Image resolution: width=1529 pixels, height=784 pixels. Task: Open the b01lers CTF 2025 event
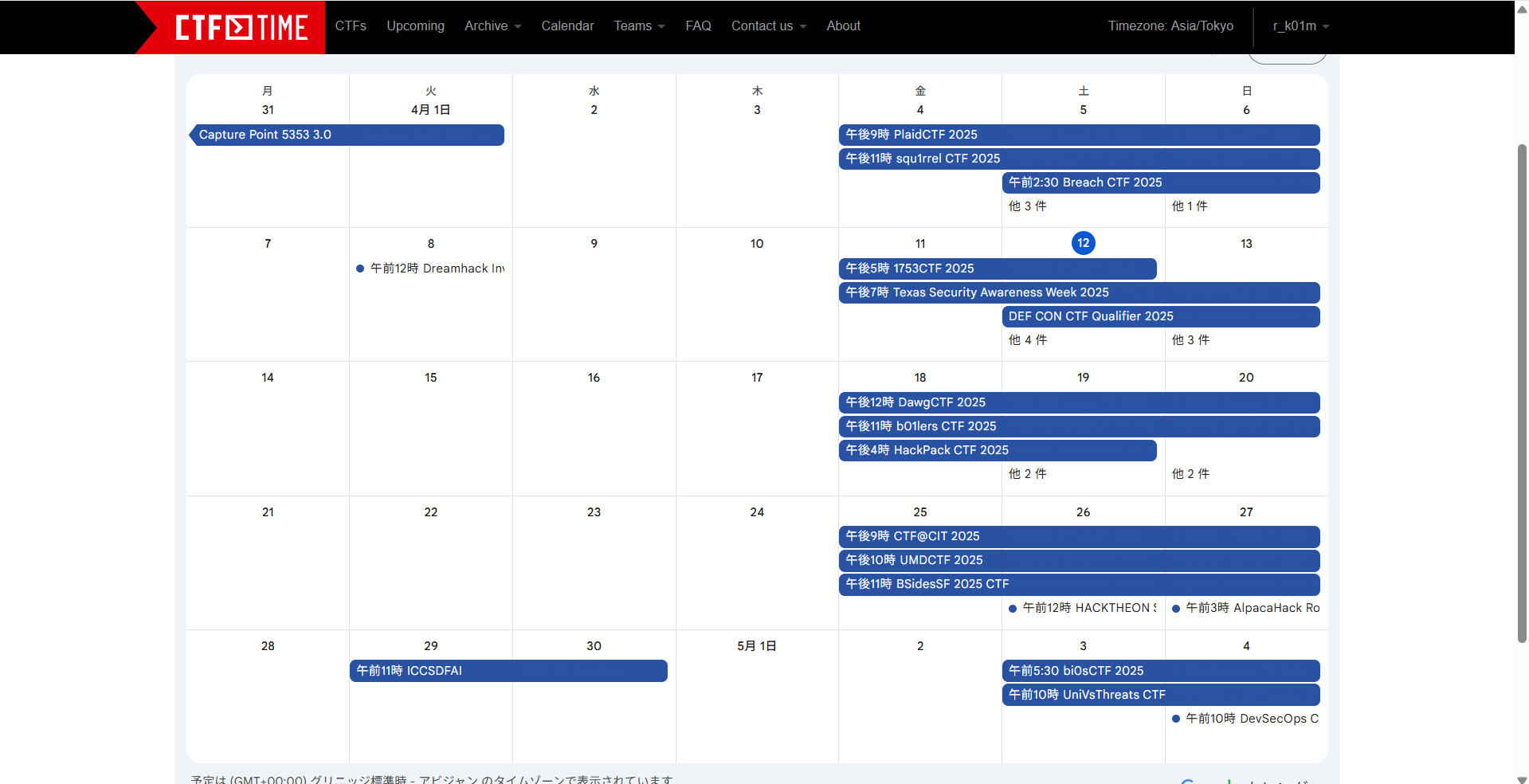click(1079, 426)
